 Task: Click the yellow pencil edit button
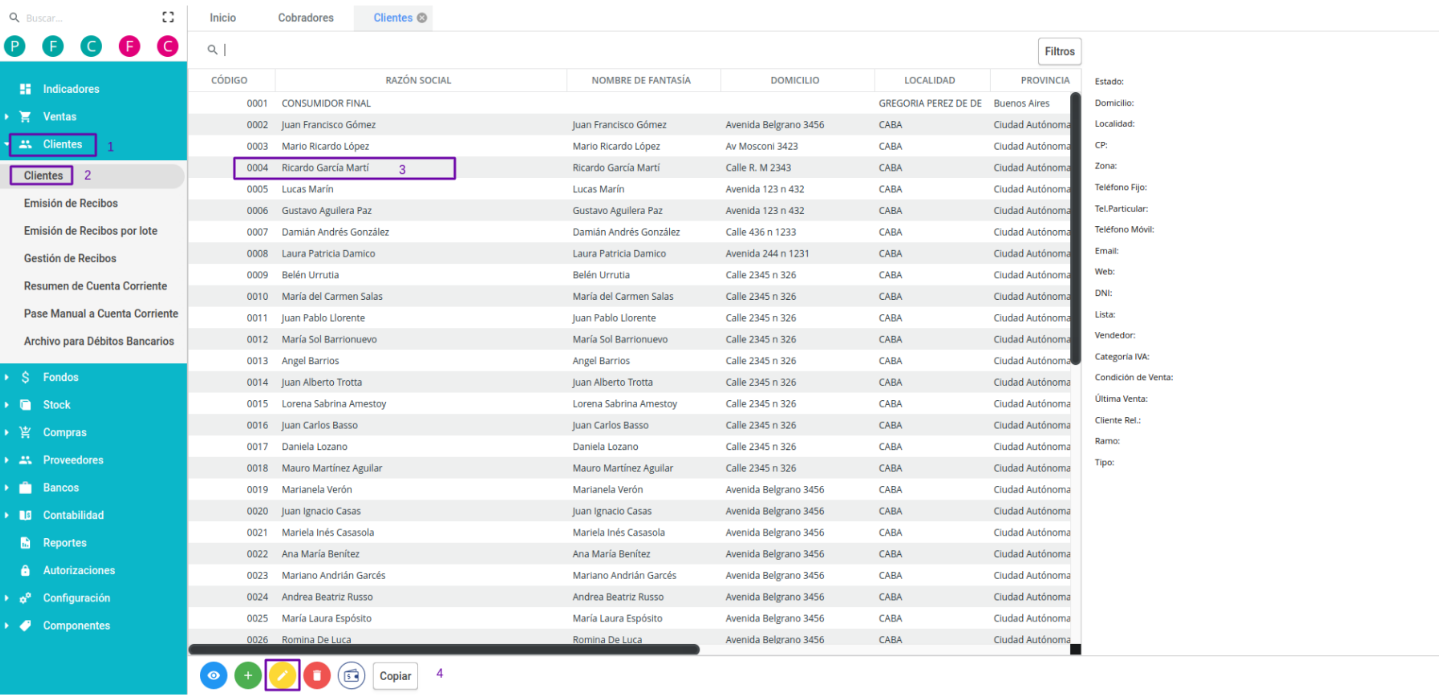[x=282, y=676]
